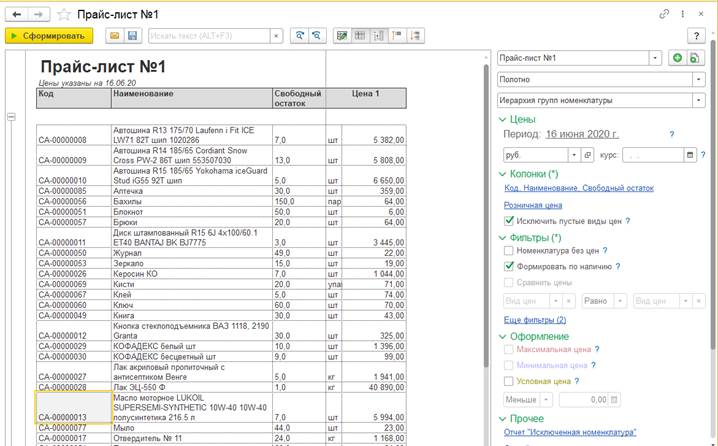Uncheck Формировать по наличию
This screenshot has width=718, height=446.
(510, 267)
